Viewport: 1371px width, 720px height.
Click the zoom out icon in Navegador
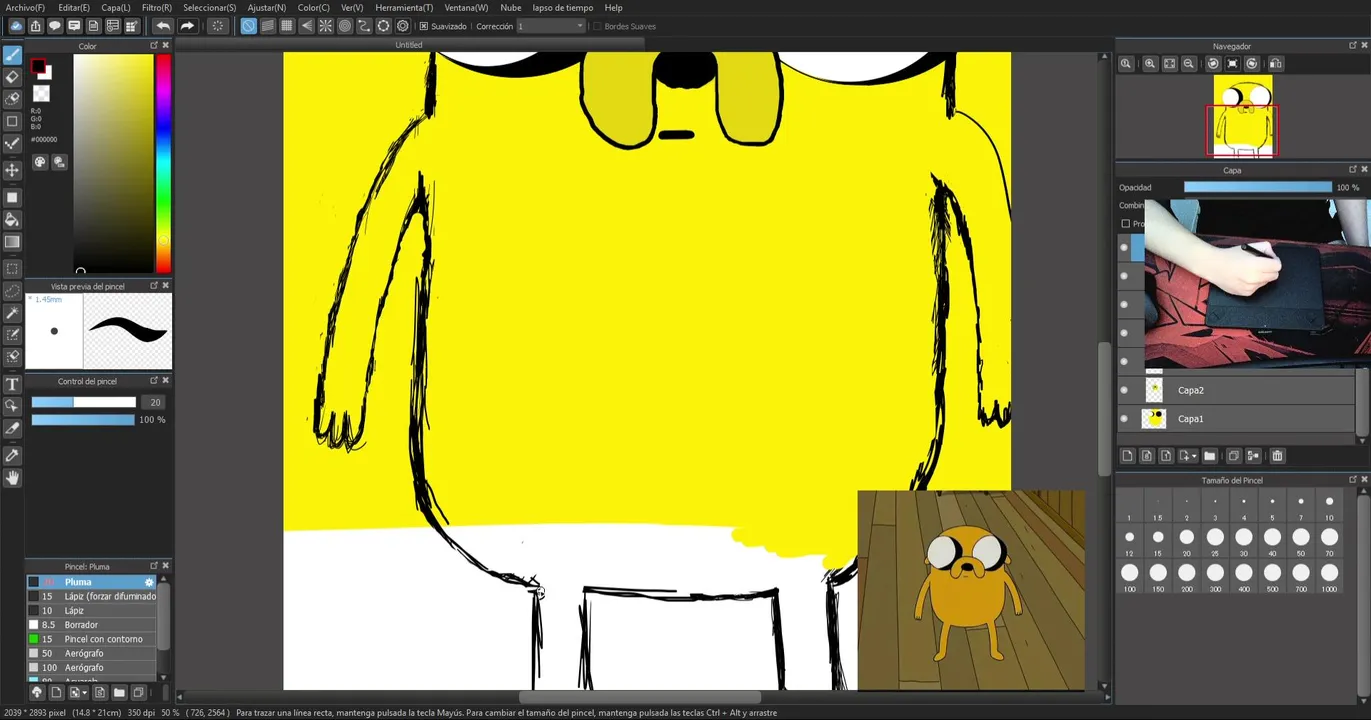(x=1188, y=64)
